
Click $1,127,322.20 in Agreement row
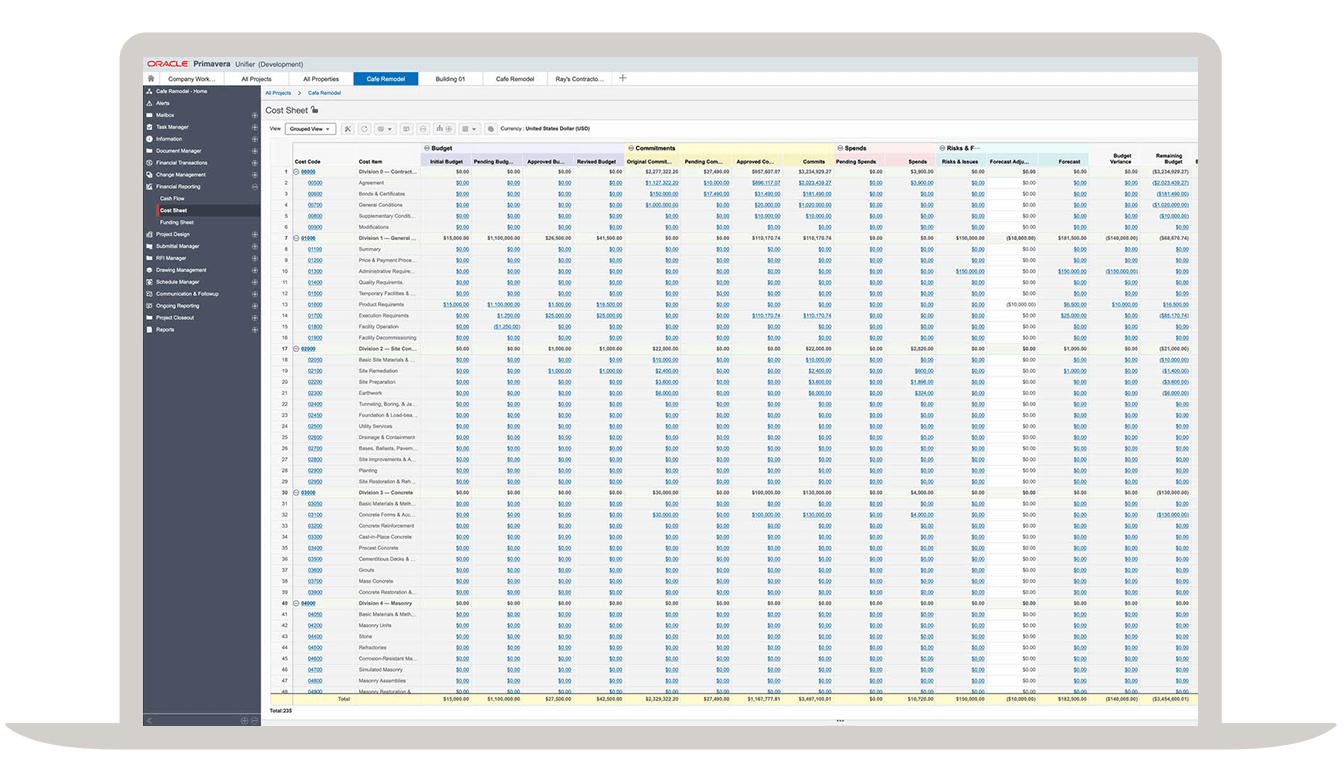(662, 183)
